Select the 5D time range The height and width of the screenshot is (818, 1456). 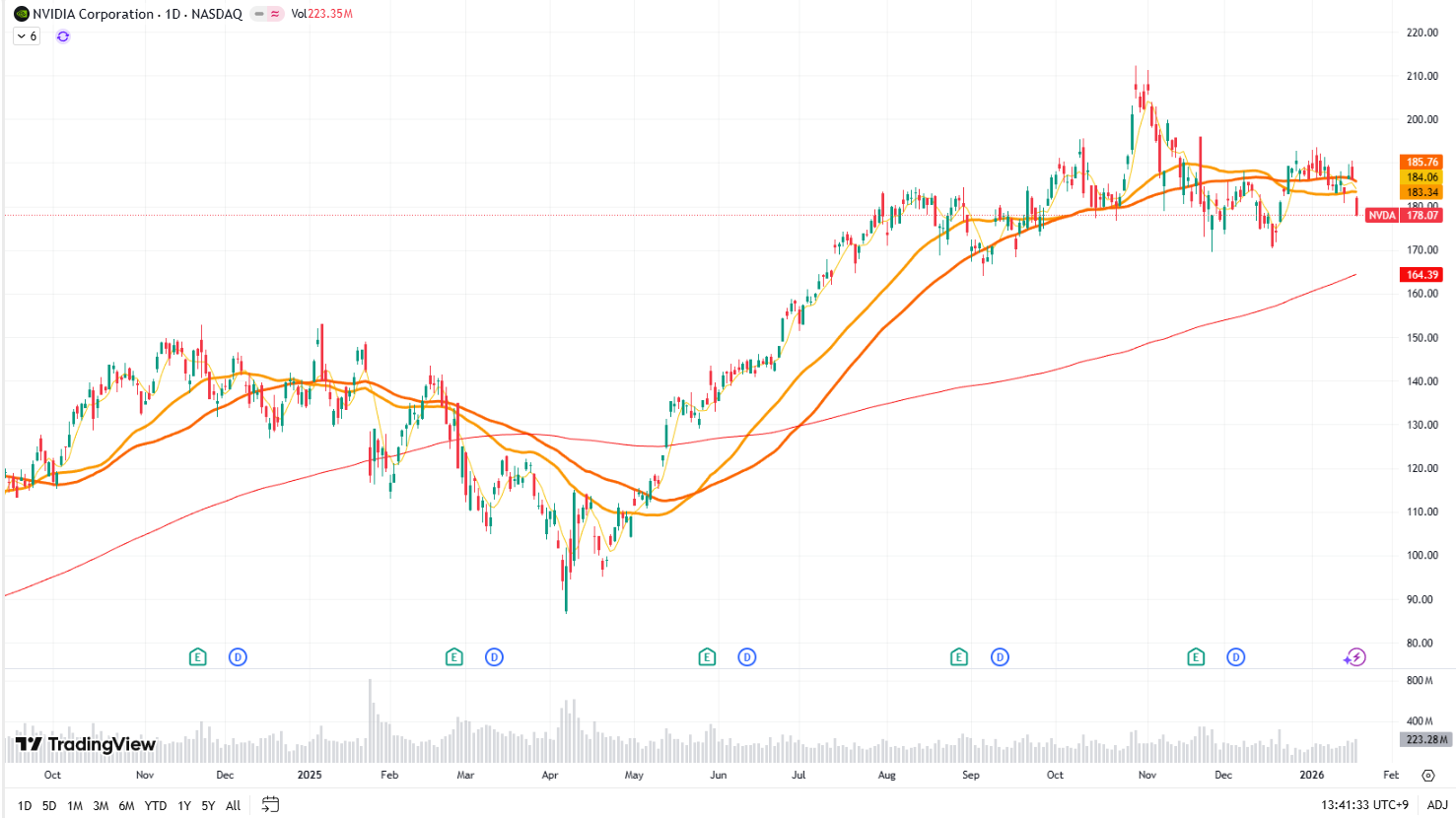coord(49,805)
